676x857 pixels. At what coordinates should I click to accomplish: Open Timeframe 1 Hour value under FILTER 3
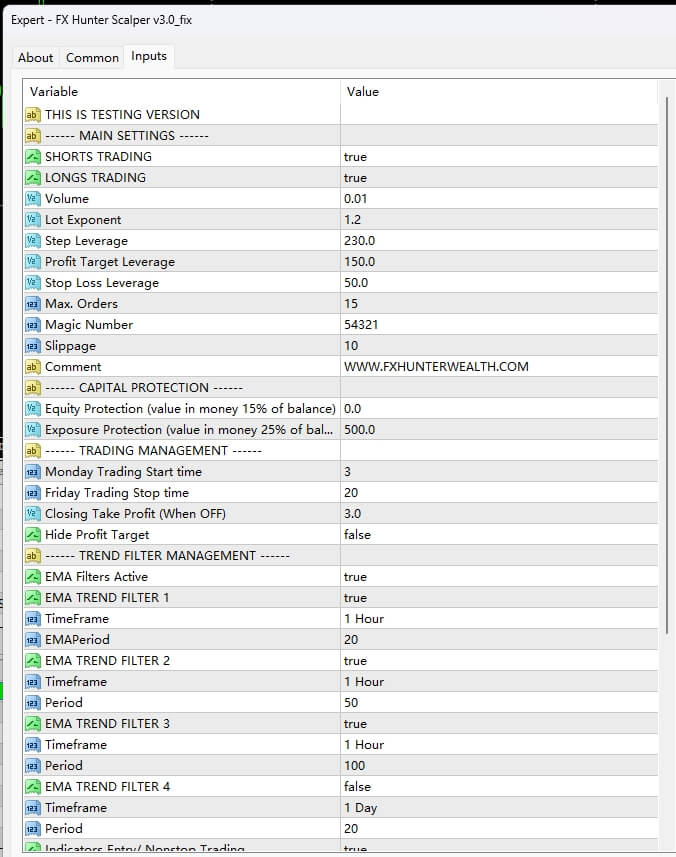[x=498, y=744]
